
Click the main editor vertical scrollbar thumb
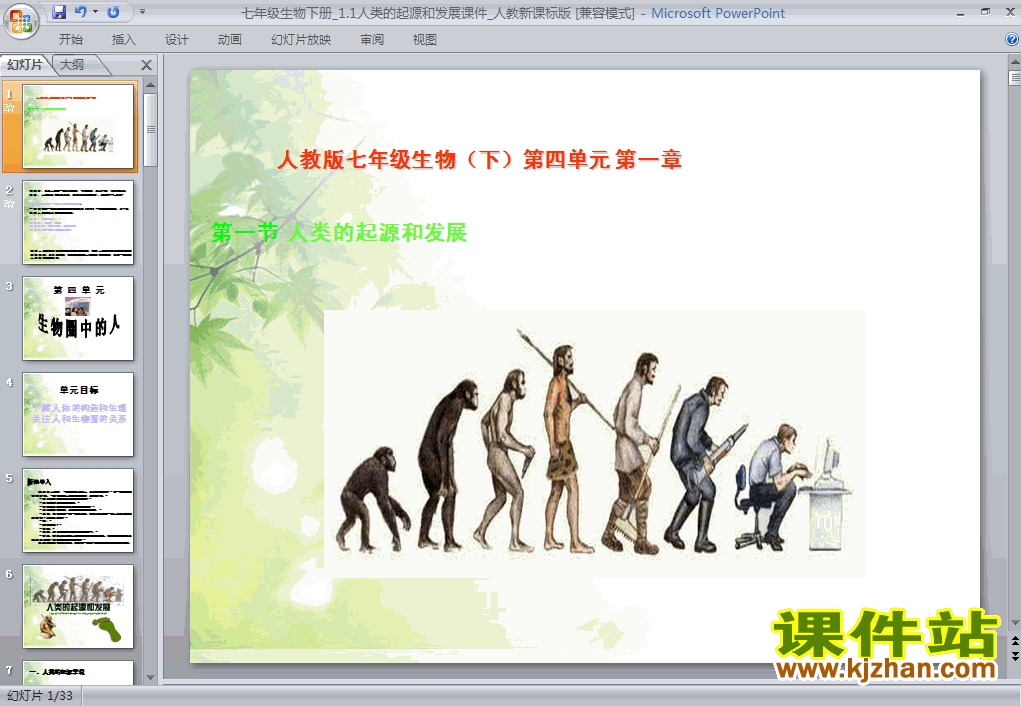tap(1014, 78)
